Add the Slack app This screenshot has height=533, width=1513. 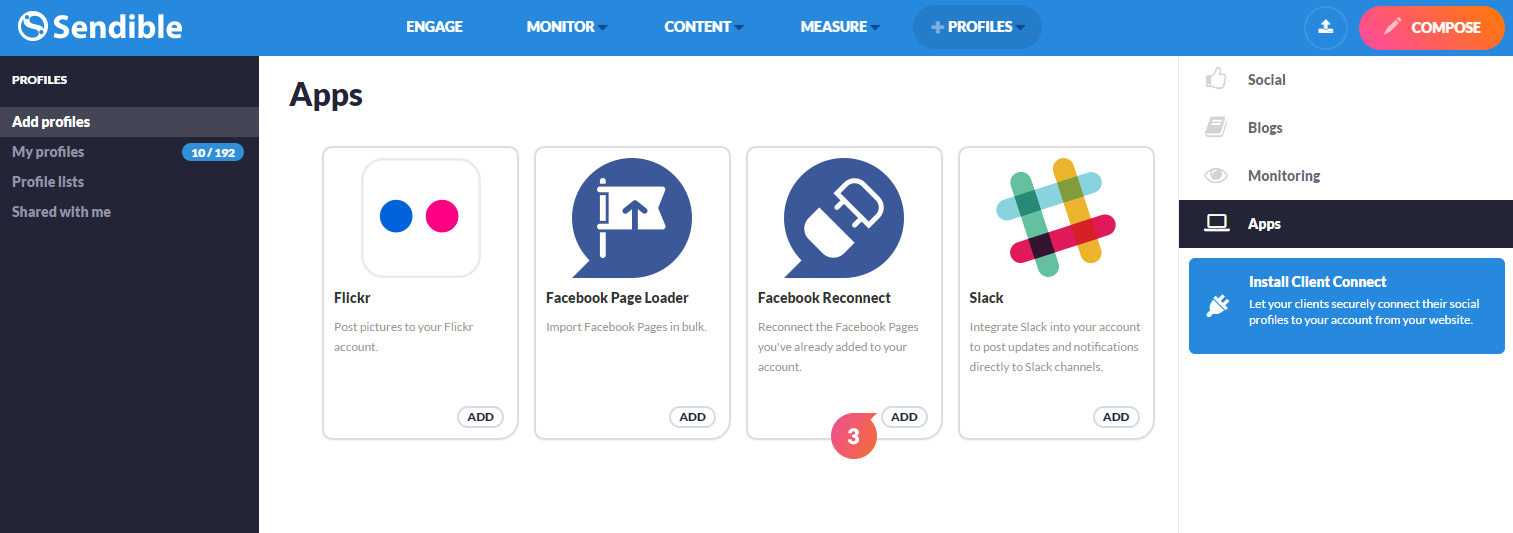tap(1116, 417)
